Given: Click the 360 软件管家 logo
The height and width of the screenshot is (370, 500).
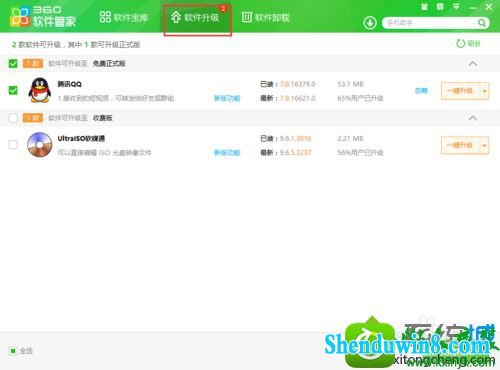Looking at the screenshot, I should [x=43, y=17].
